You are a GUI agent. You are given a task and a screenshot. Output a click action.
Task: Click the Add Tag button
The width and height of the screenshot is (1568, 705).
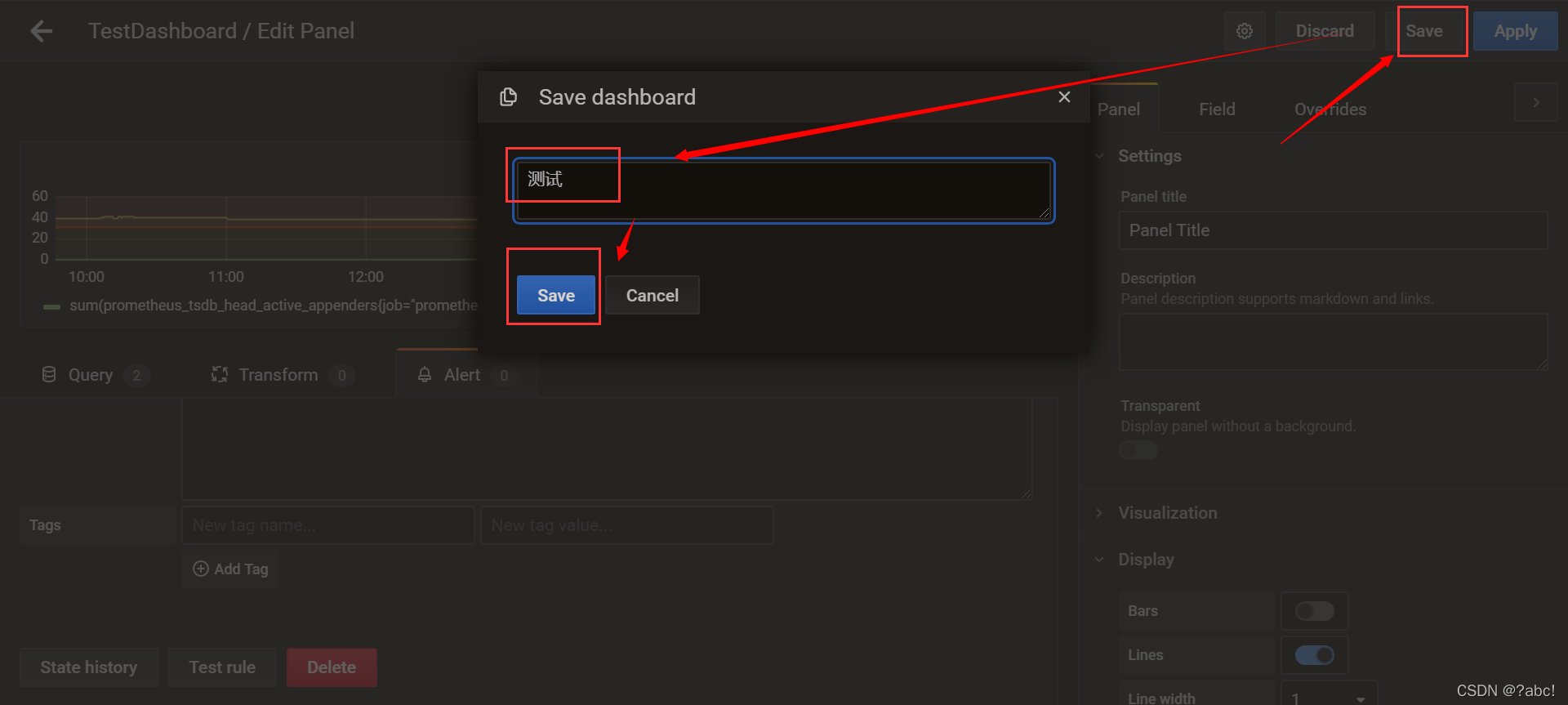(230, 569)
